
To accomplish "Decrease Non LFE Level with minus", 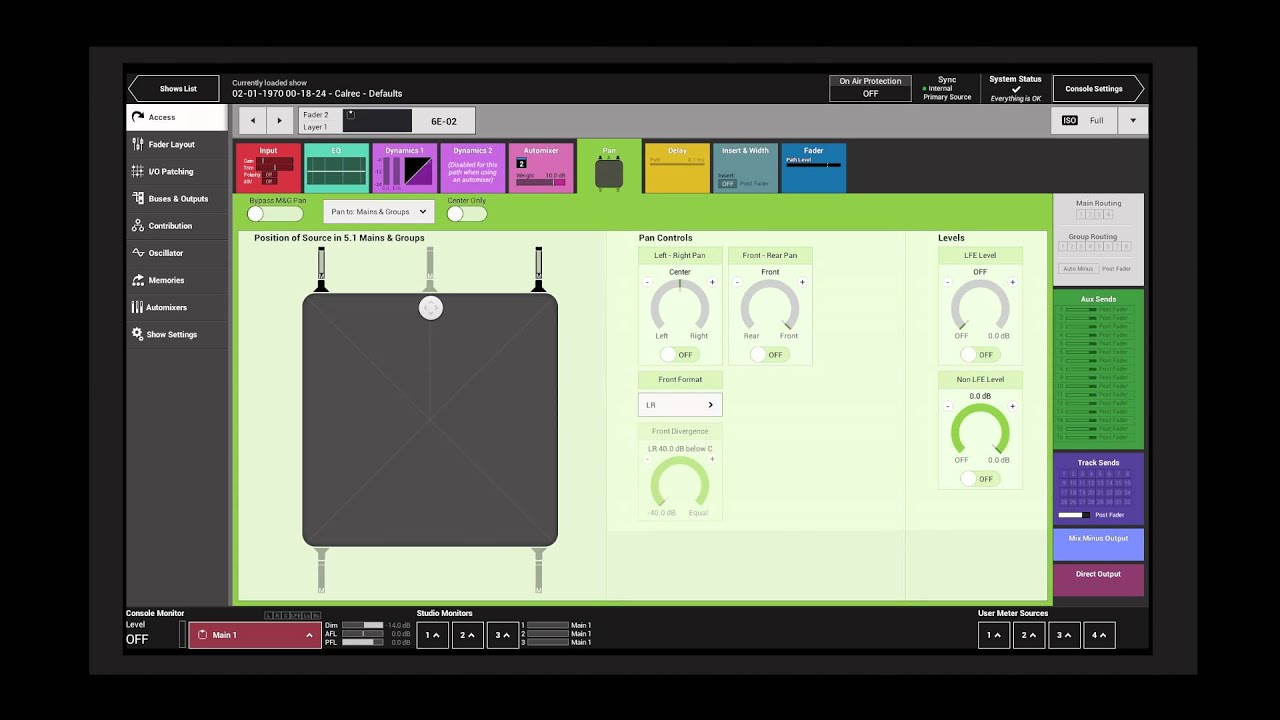I will click(947, 407).
